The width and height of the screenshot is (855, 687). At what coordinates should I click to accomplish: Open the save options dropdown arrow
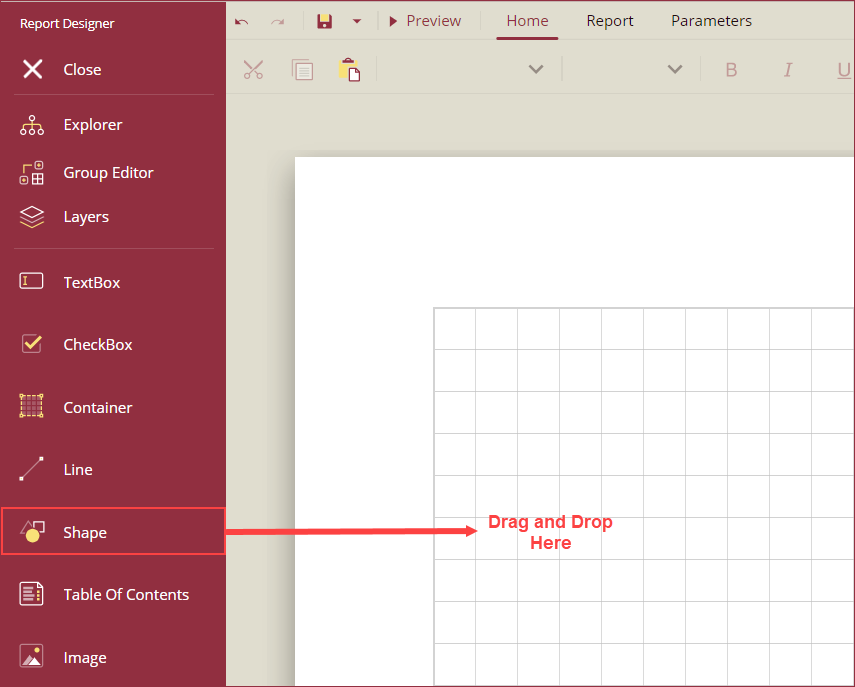tap(357, 21)
